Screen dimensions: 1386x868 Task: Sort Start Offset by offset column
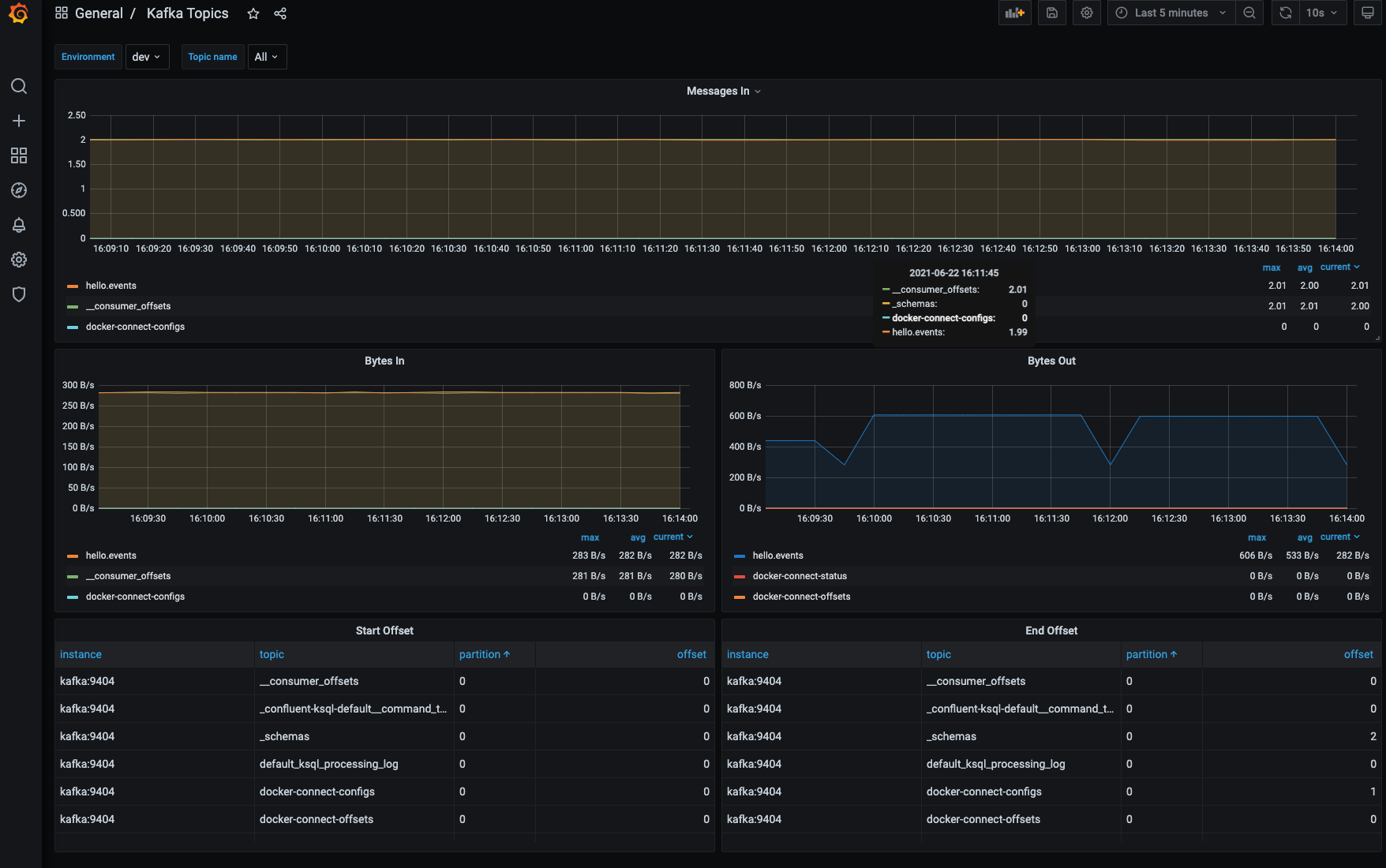point(691,654)
